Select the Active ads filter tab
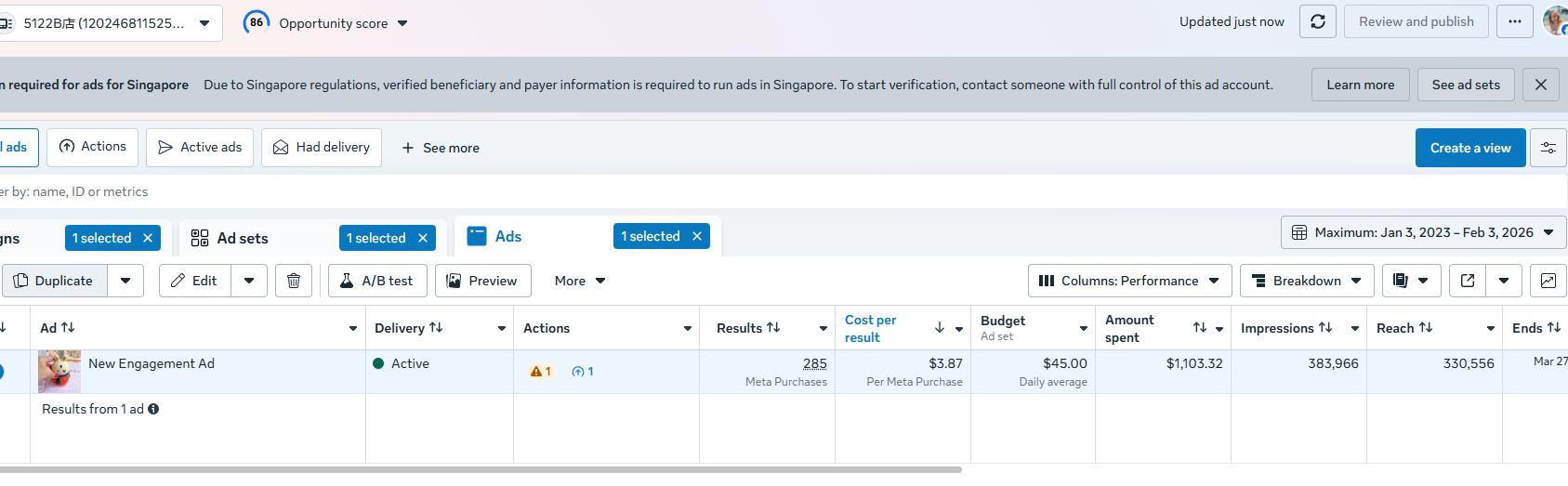Viewport: 1568px width, 486px height. 200,148
